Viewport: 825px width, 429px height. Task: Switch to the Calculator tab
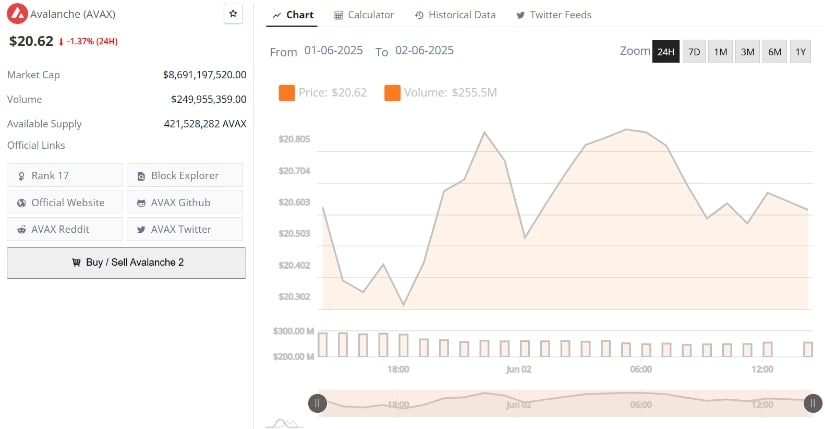(364, 15)
